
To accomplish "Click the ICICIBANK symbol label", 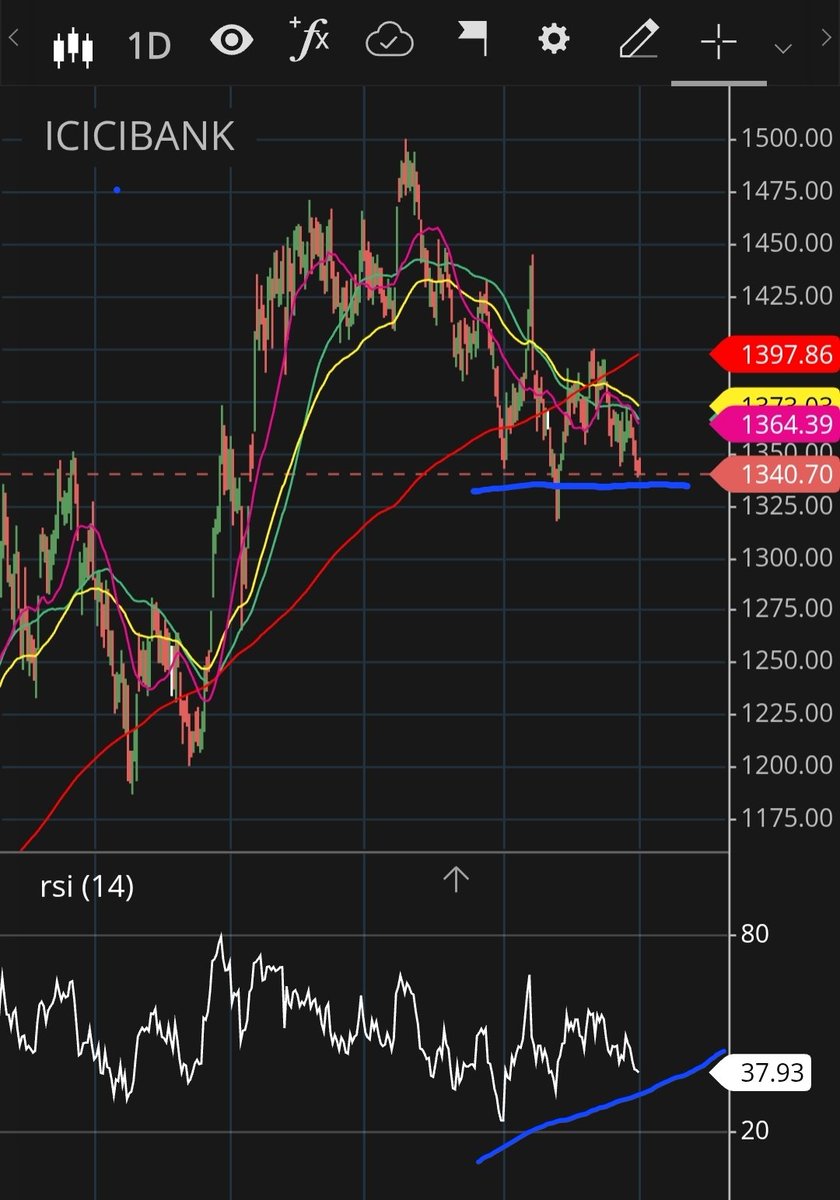I will [x=139, y=137].
